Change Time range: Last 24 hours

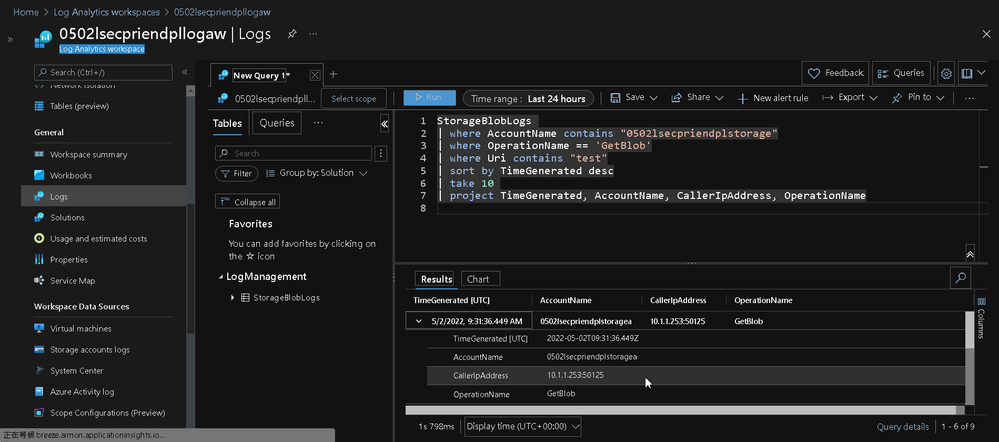528,99
